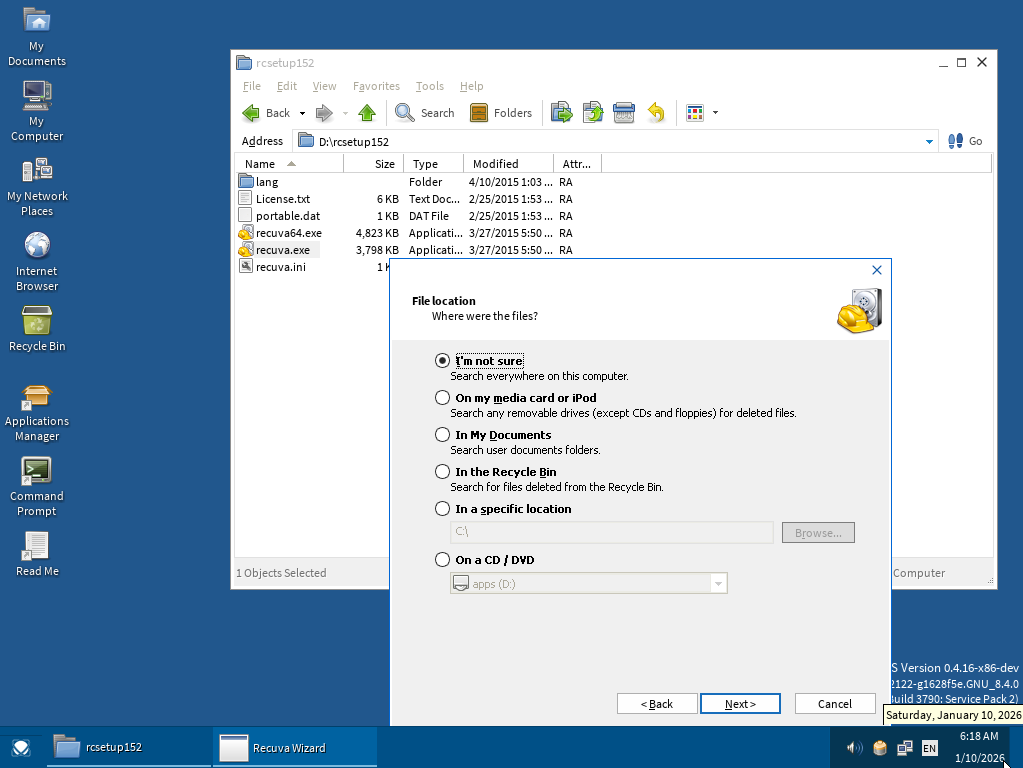Click Cancel in Recuva Wizard
The image size is (1023, 768).
tap(834, 704)
